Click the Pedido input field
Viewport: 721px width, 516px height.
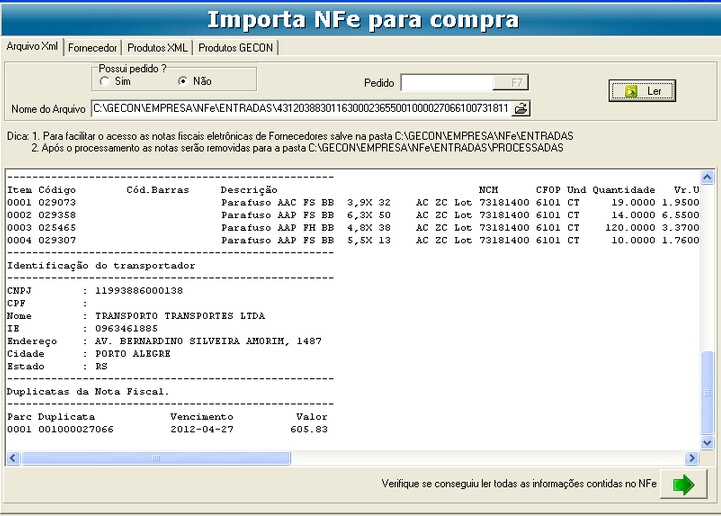point(447,83)
